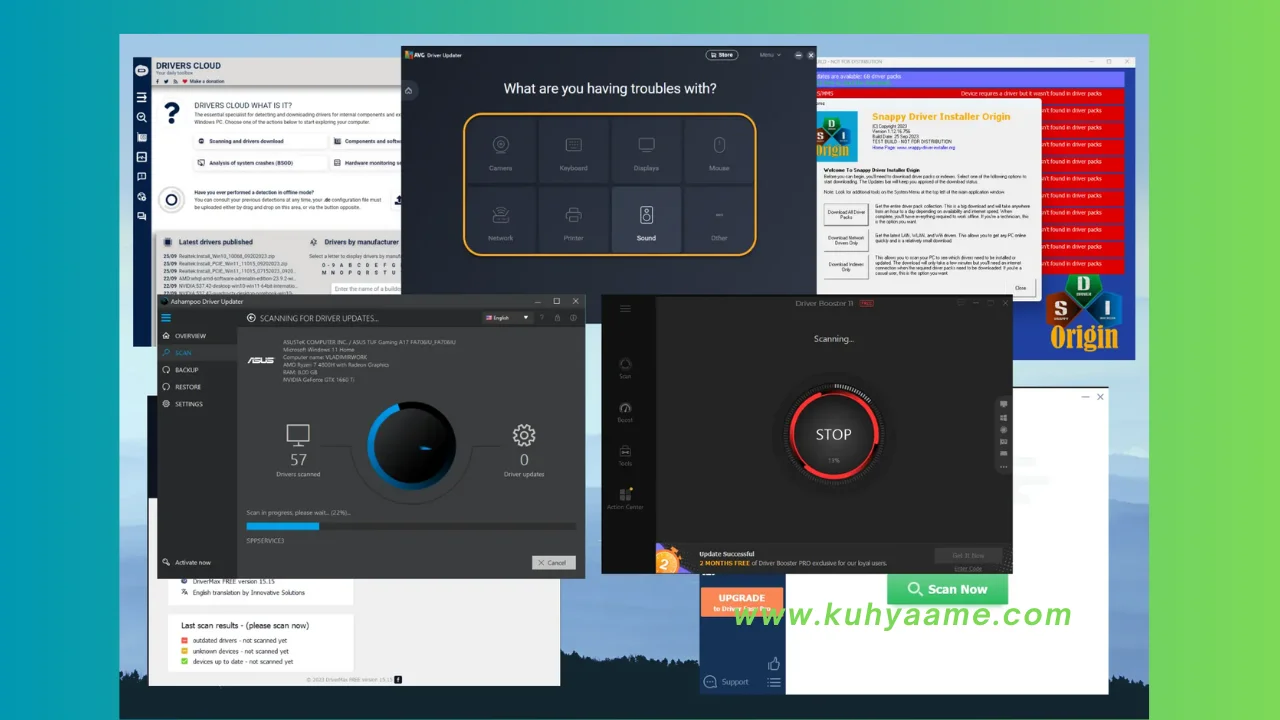Click the builder name search field

pos(367,289)
